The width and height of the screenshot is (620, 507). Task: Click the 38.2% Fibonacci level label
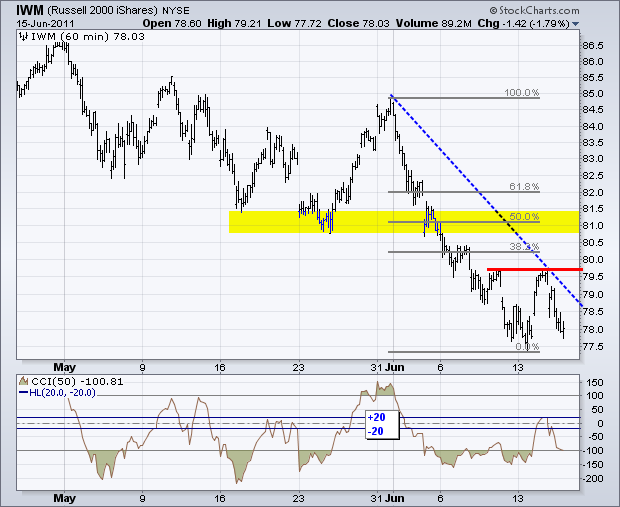[524, 247]
